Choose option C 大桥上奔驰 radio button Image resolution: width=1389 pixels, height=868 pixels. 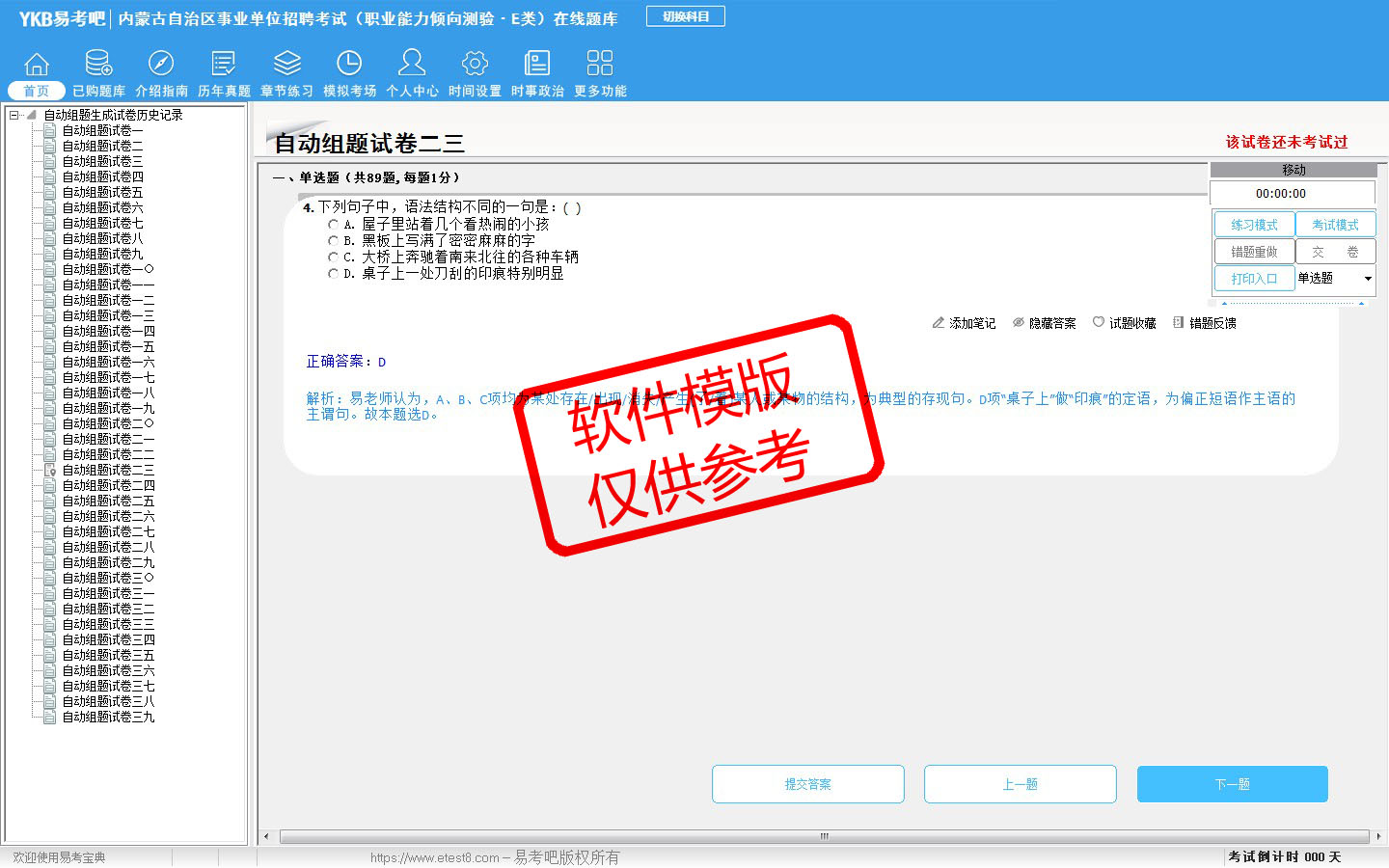pos(333,258)
